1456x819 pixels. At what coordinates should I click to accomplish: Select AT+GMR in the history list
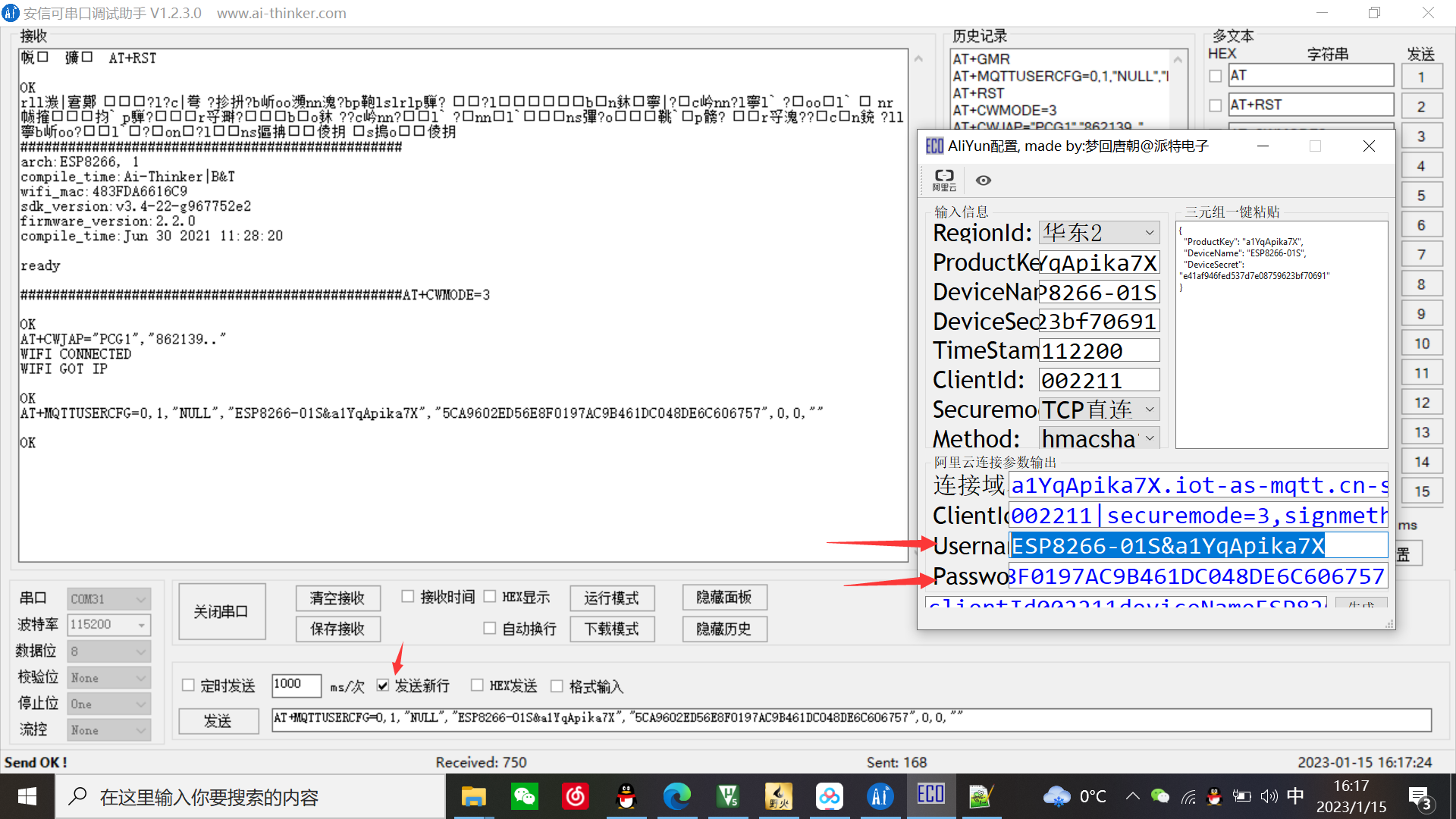point(981,59)
